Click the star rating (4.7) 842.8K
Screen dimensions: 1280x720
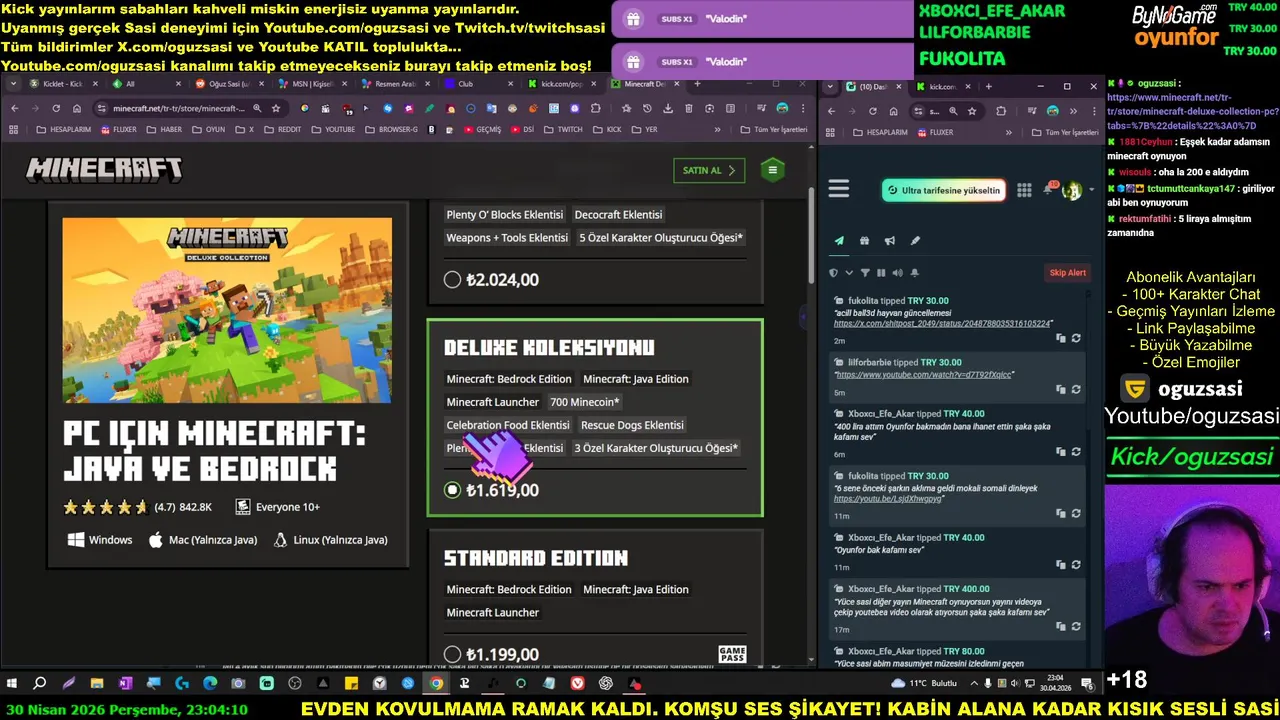137,507
